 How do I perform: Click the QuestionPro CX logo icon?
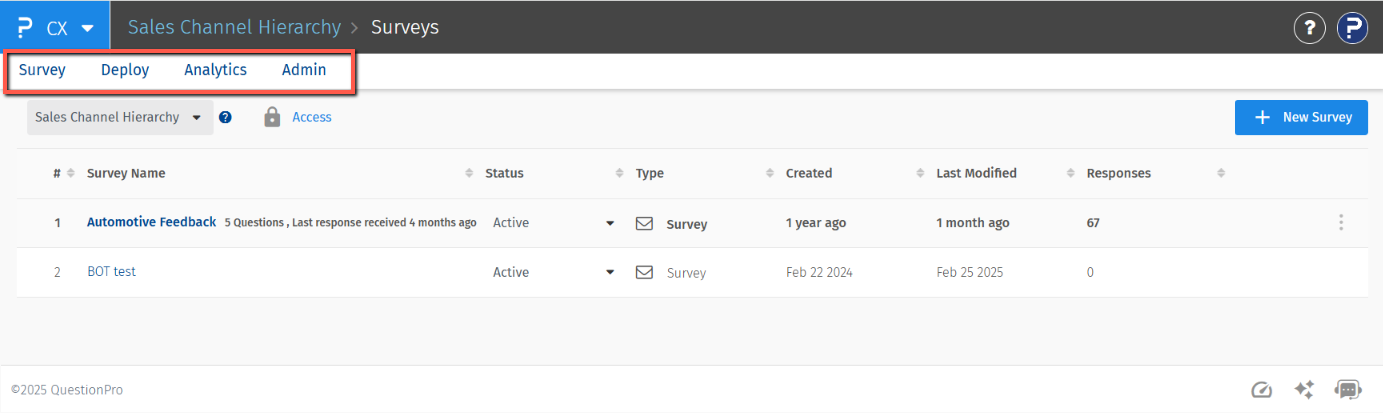point(25,27)
